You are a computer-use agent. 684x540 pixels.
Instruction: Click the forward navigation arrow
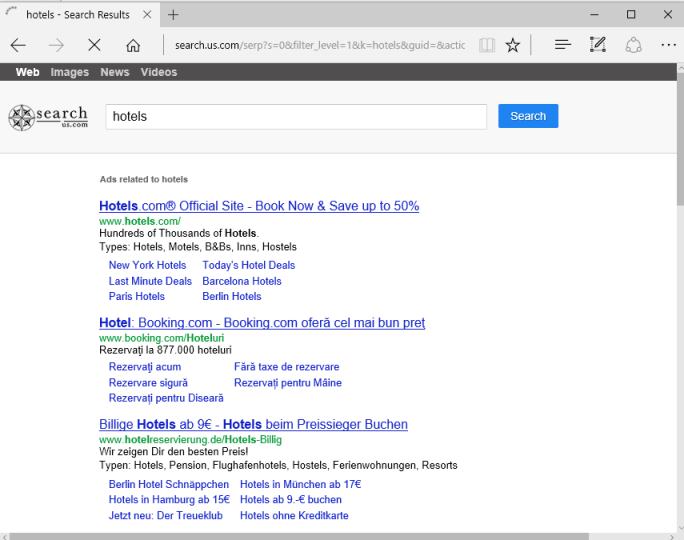(x=56, y=45)
